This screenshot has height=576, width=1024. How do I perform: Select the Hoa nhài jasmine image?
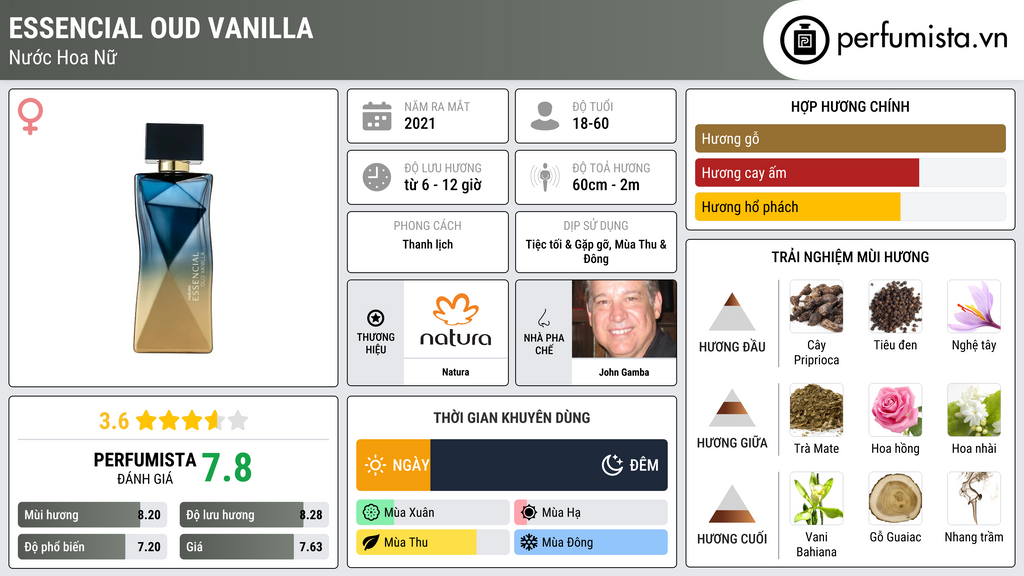click(974, 410)
